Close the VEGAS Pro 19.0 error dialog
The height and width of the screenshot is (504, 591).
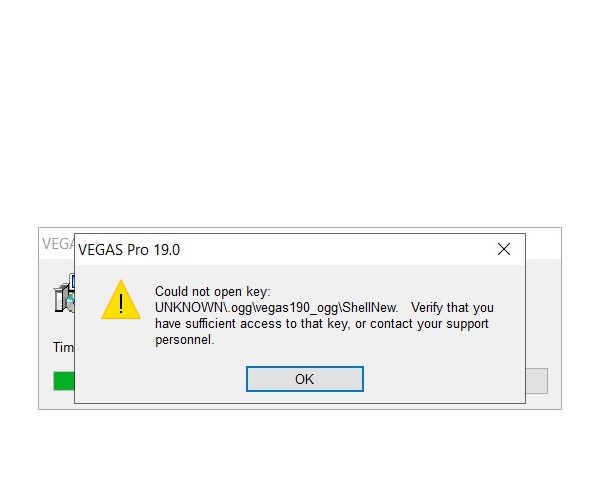504,249
